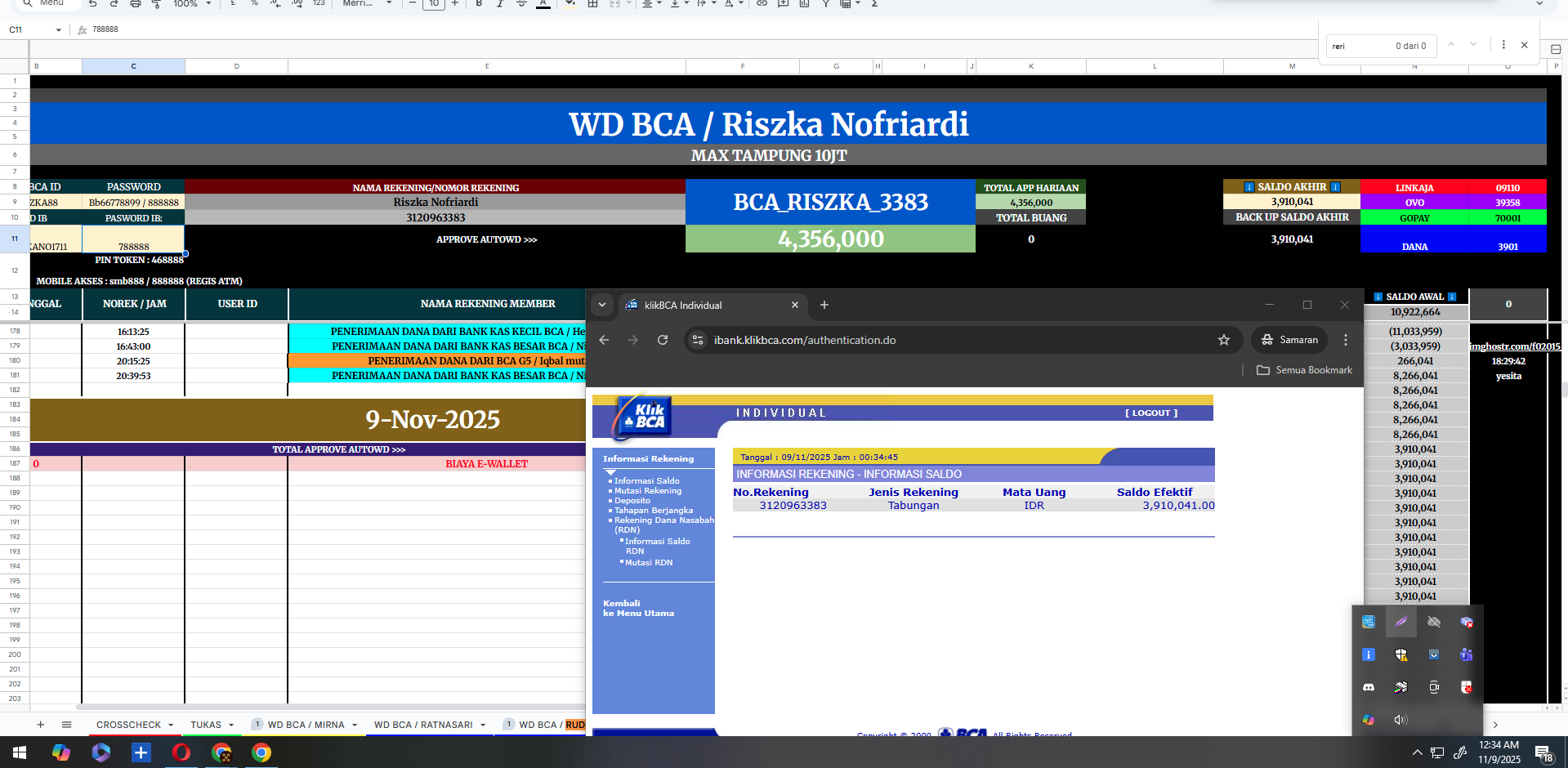Click the Samaran incognito button
Viewport: 1568px width, 768px height.
pyautogui.click(x=1289, y=340)
